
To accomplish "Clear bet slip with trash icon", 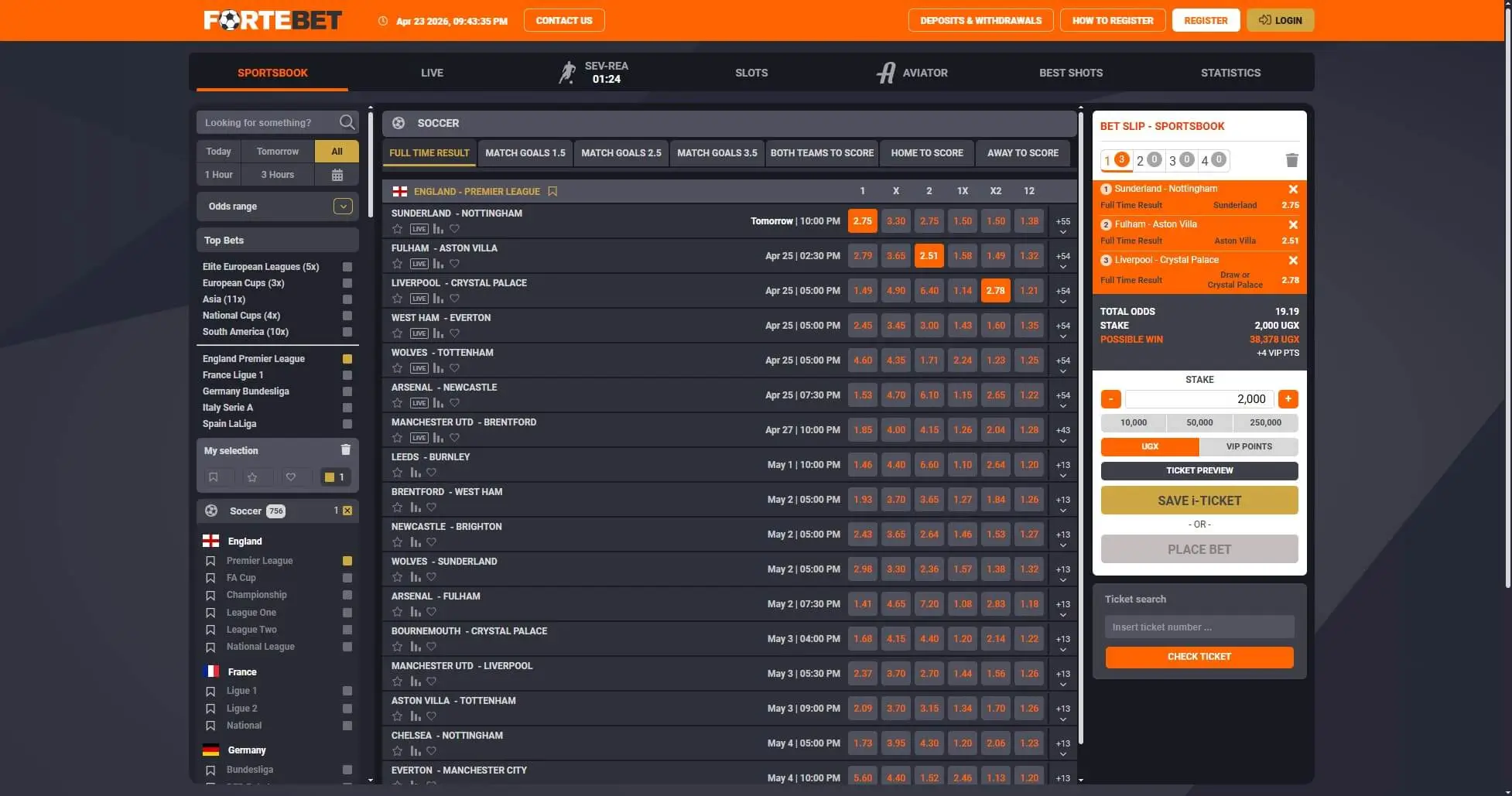I will coord(1291,160).
